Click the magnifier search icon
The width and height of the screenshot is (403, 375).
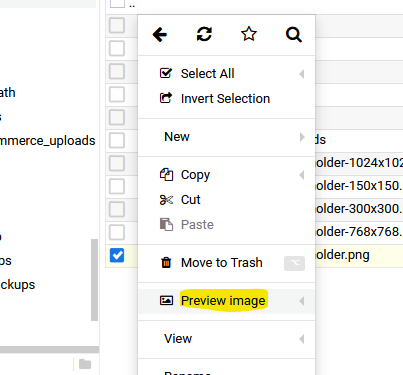click(294, 35)
